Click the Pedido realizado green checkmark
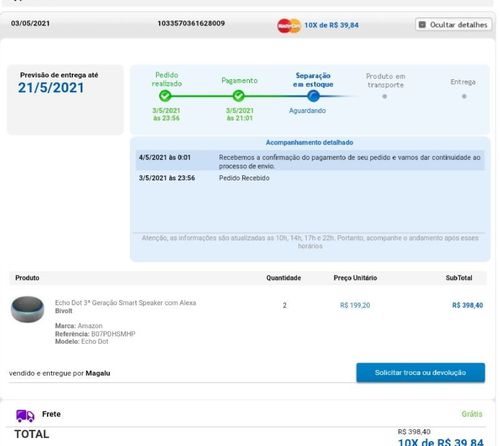 (x=165, y=96)
